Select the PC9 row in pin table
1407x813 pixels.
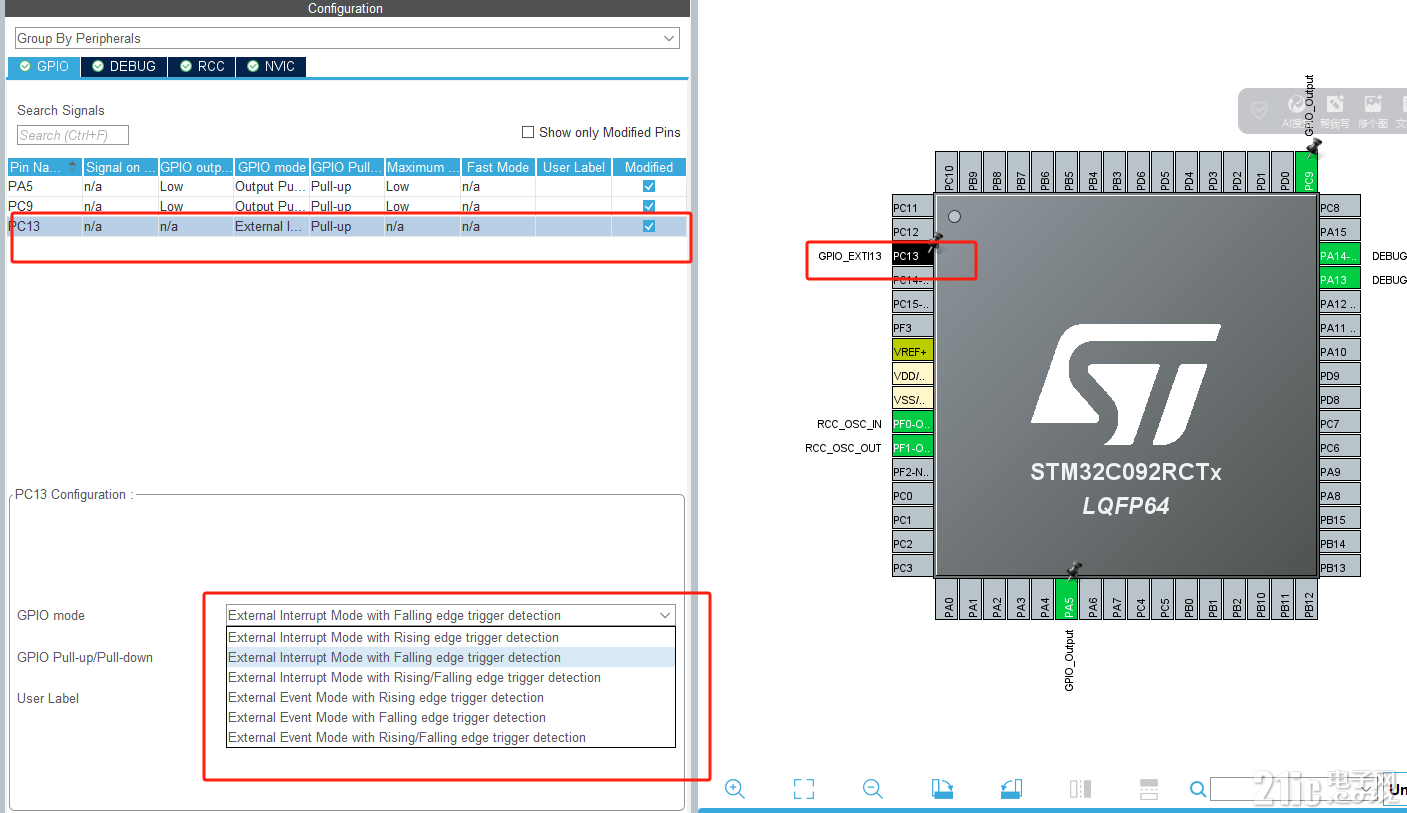click(347, 206)
